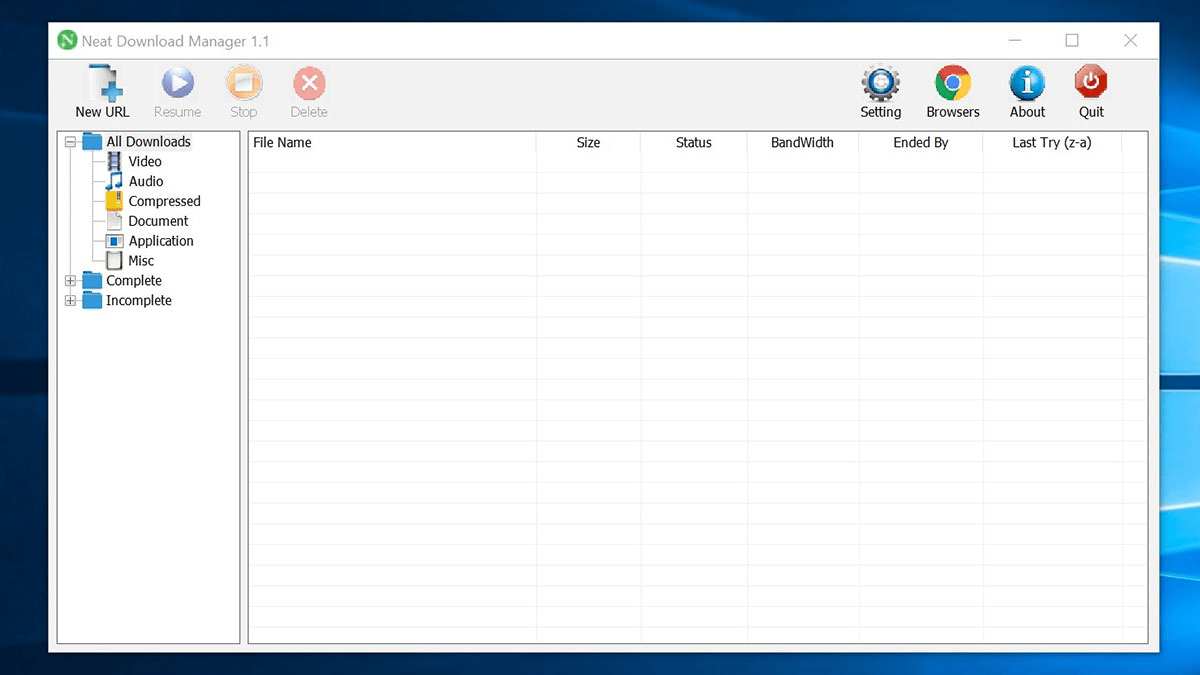Expand the Incomplete folder node
1200x675 pixels.
tap(71, 301)
